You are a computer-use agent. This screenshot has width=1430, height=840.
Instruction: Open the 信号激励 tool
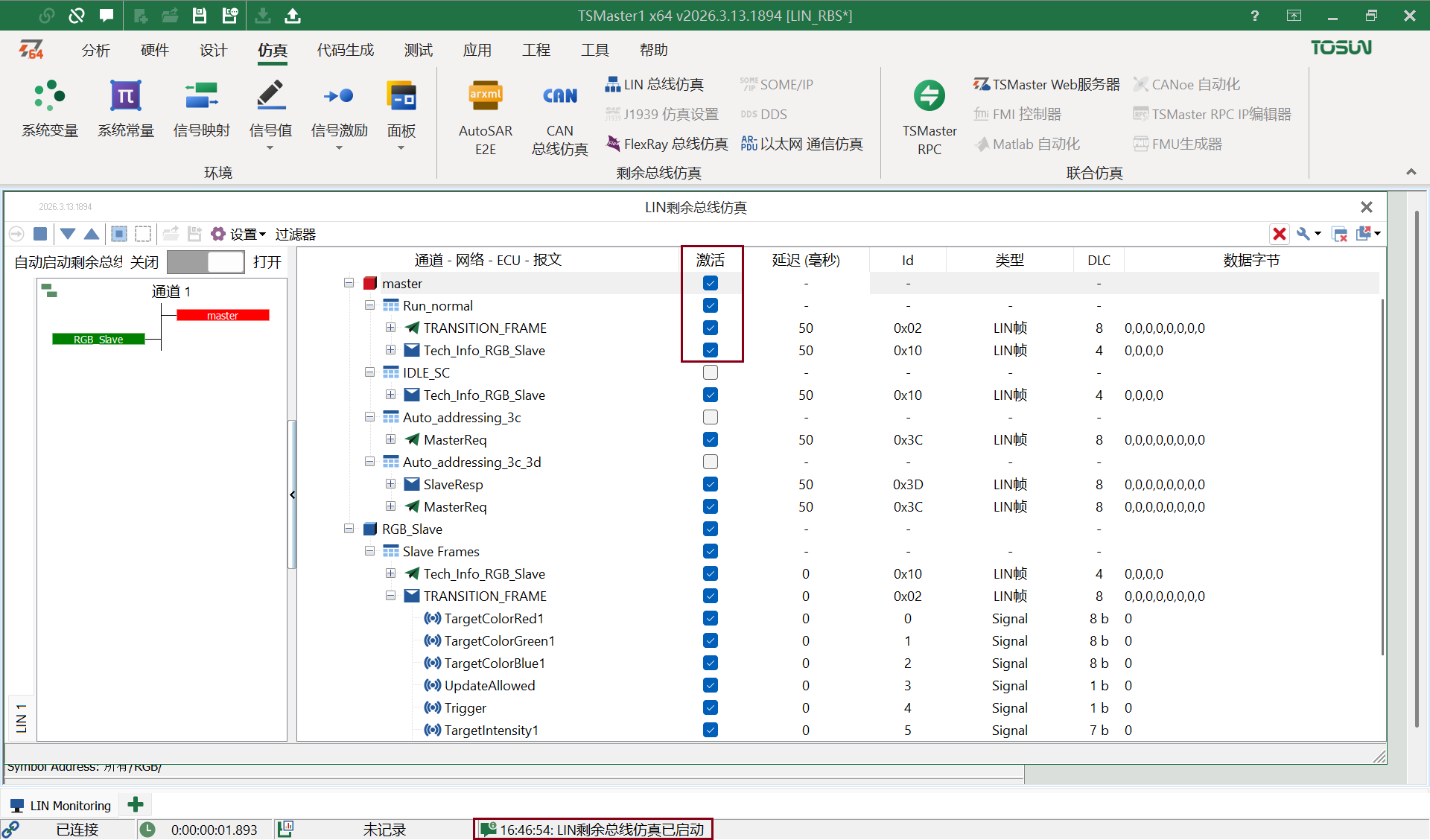pyautogui.click(x=339, y=110)
